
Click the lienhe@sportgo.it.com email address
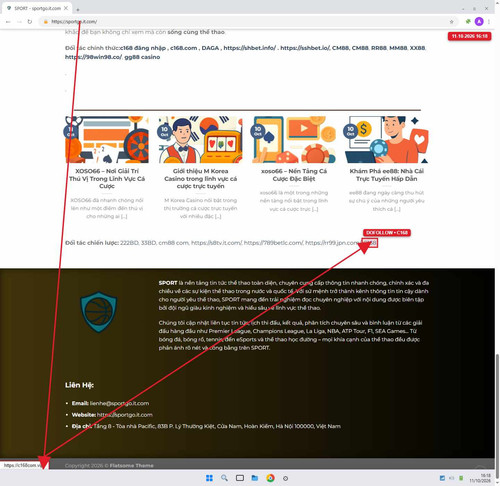click(119, 403)
